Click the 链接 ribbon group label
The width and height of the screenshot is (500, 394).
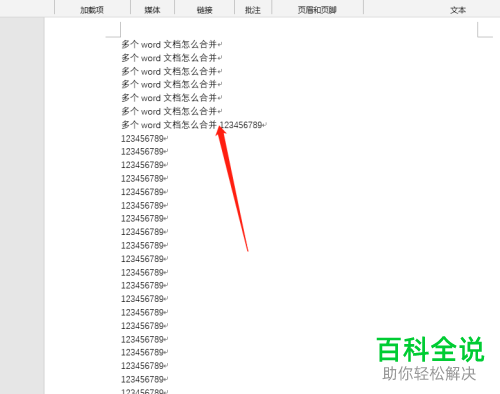click(x=205, y=10)
